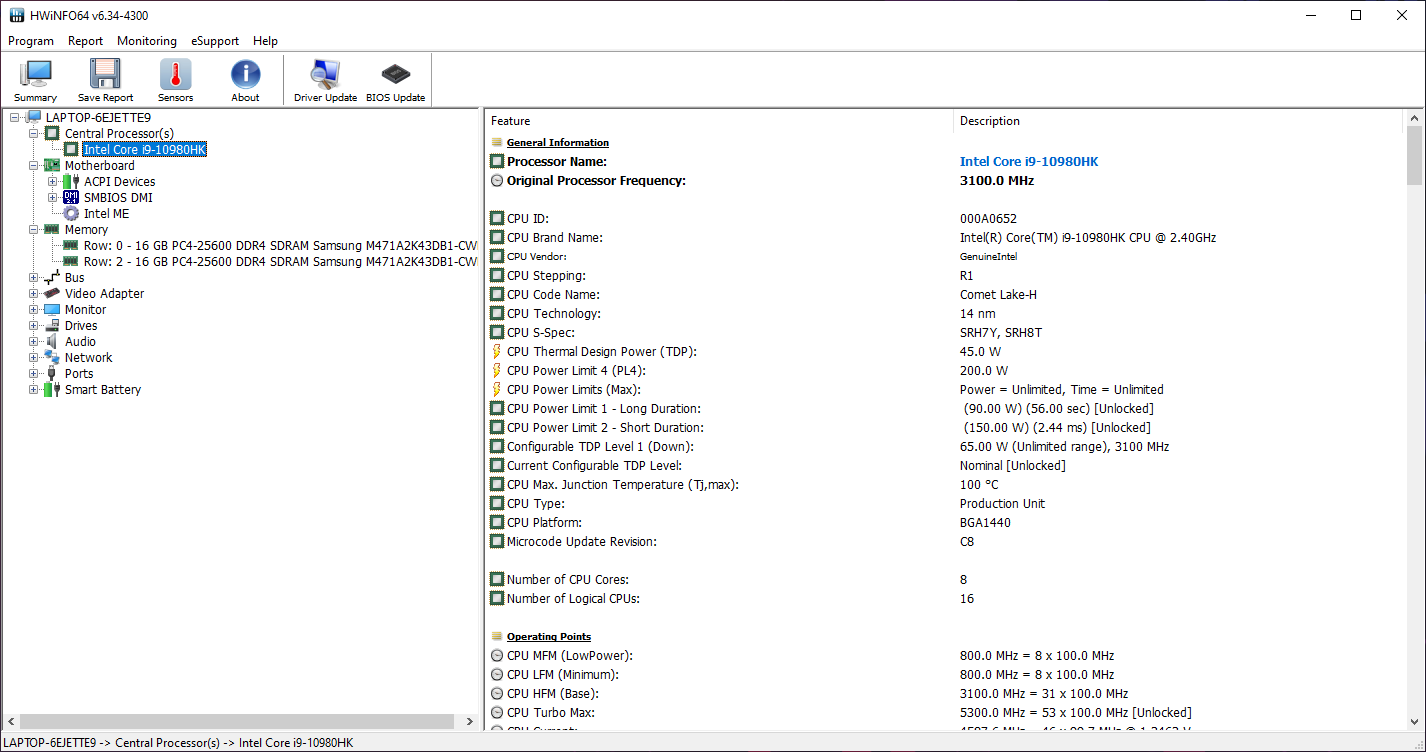Click the tree scrollbar left arrow
This screenshot has width=1426, height=752.
[10, 722]
